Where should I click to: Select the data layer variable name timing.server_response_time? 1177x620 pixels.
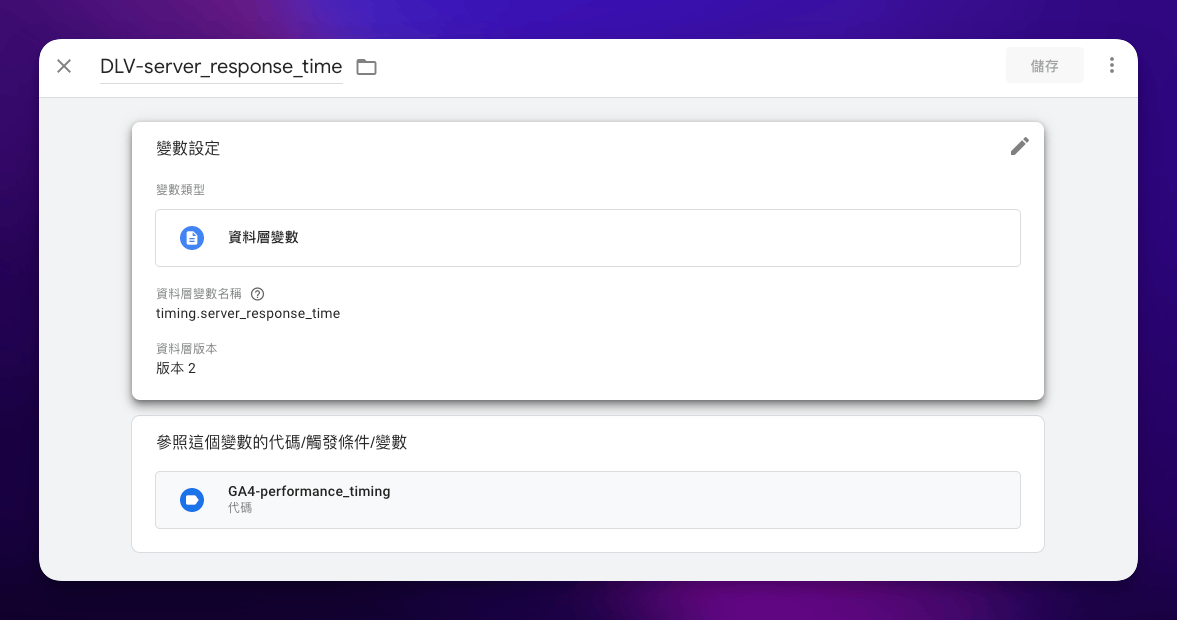[247, 313]
